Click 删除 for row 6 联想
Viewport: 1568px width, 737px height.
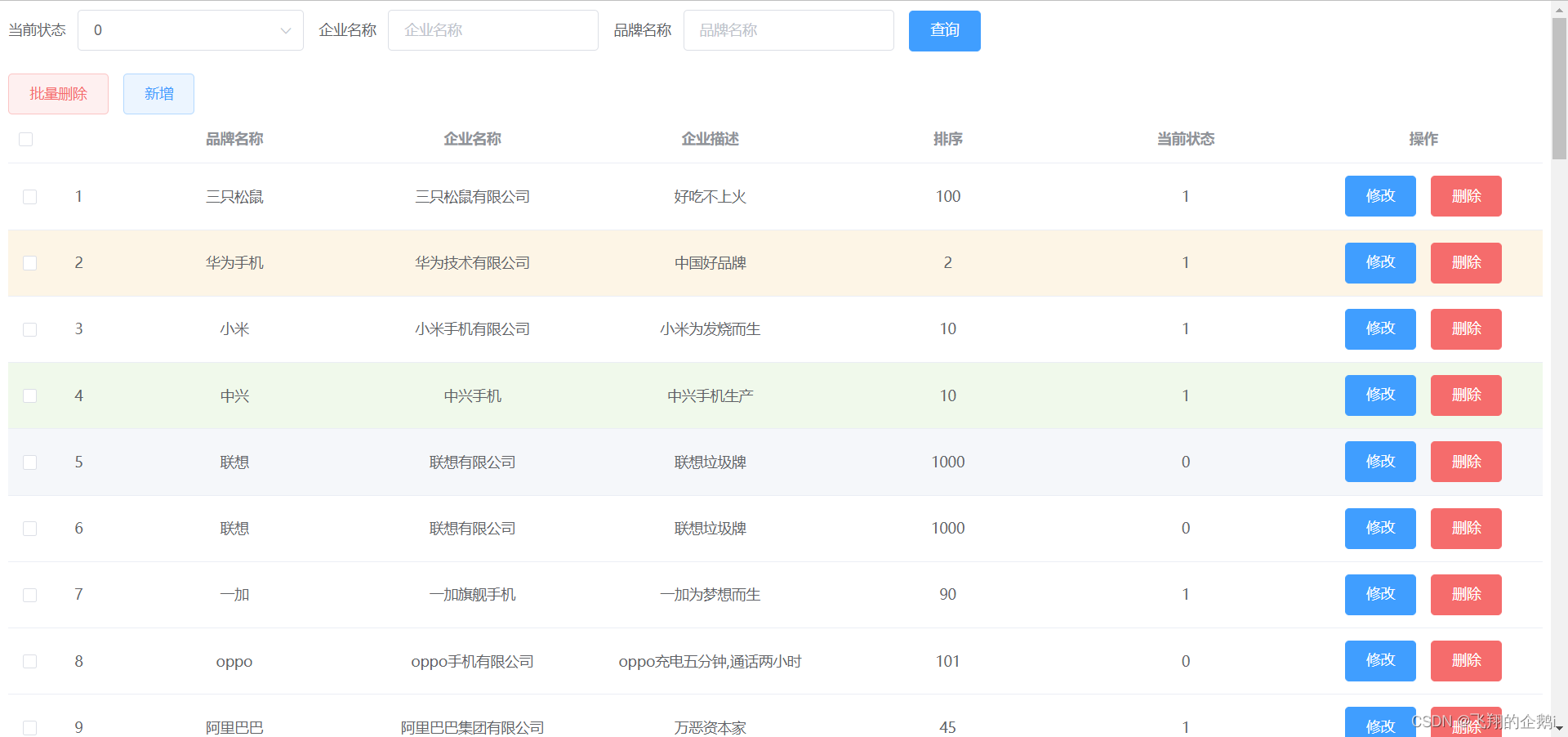click(x=1466, y=529)
